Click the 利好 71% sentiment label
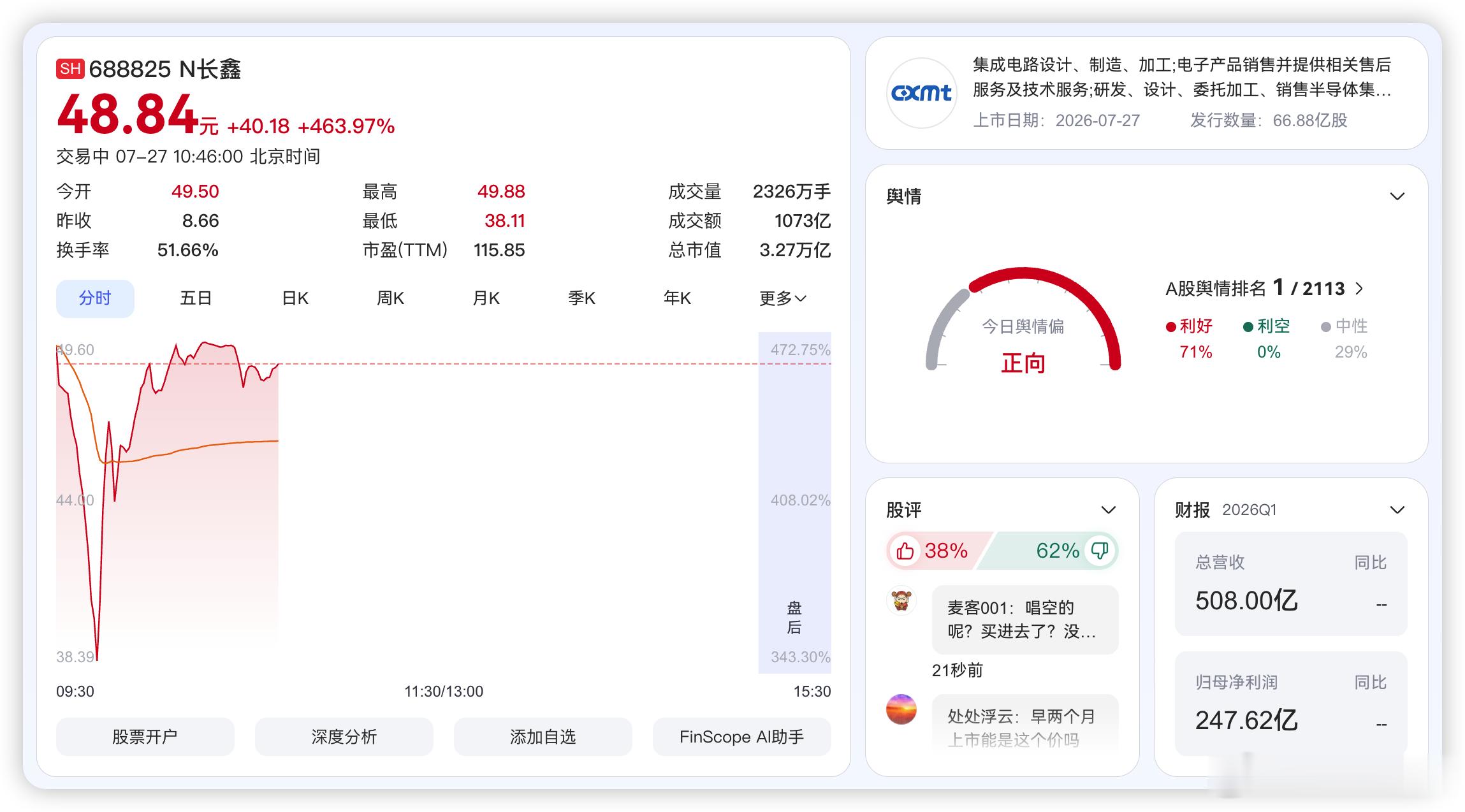 (1190, 338)
